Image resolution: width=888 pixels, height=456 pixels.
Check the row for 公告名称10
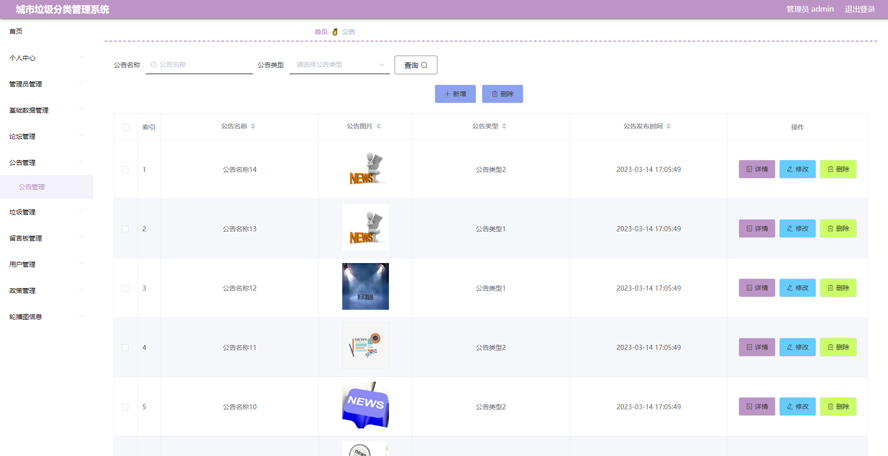126,407
